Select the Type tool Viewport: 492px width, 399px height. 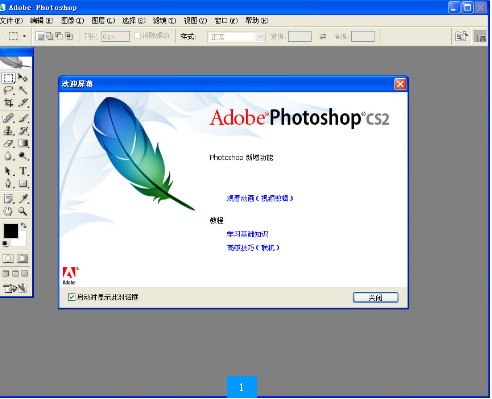click(23, 171)
